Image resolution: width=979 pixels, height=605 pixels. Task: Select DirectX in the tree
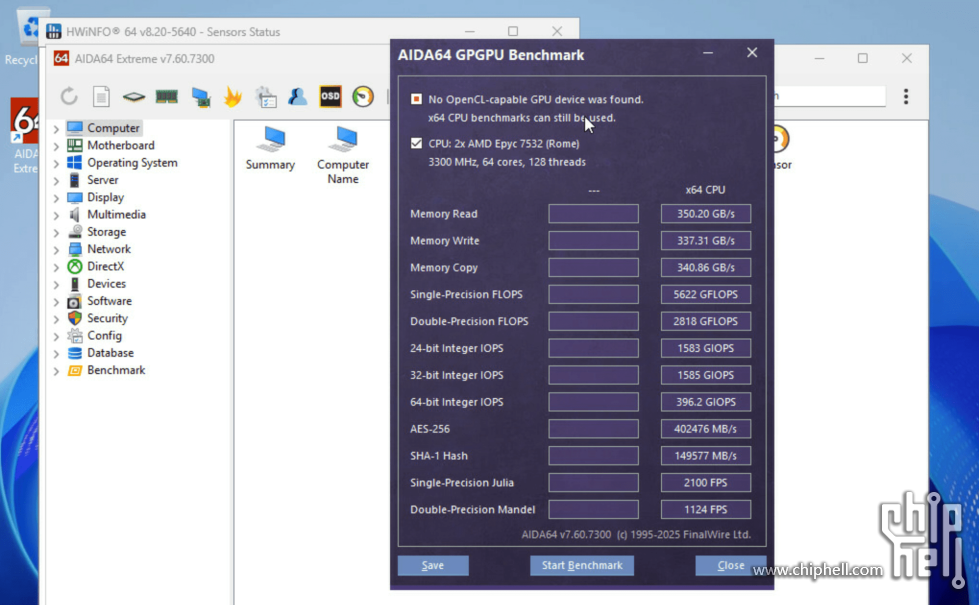pos(106,267)
